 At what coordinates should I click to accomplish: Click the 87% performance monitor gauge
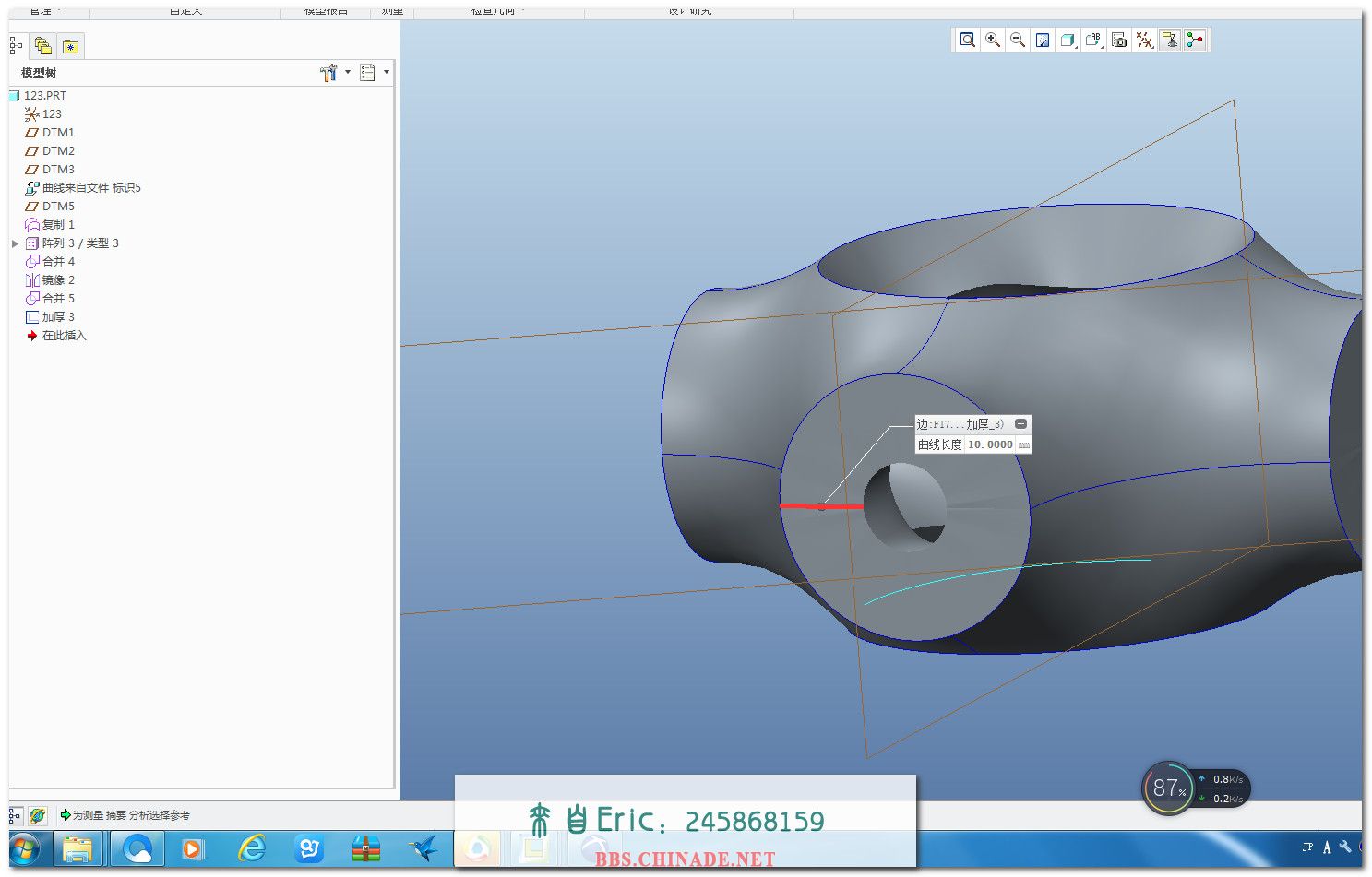pos(1168,788)
